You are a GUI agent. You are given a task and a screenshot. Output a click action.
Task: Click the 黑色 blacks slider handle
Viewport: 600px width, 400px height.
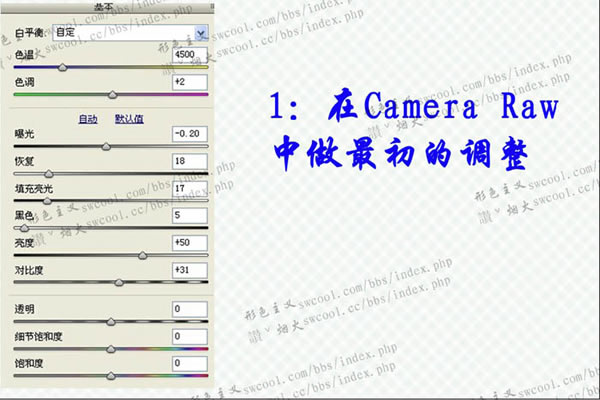pos(24,228)
